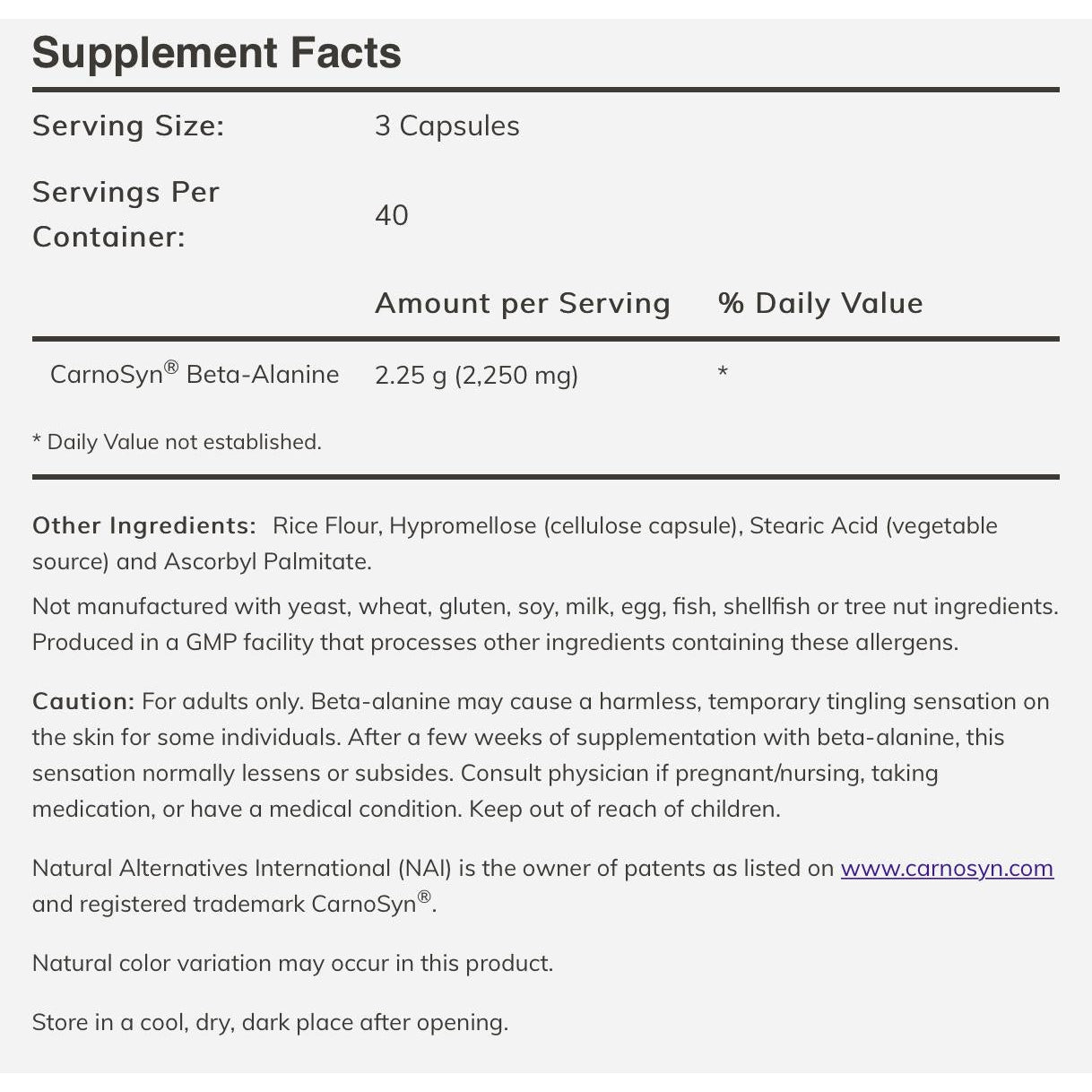The image size is (1092, 1092).
Task: Click the Store in a cool, dry sentence
Action: (x=270, y=1022)
